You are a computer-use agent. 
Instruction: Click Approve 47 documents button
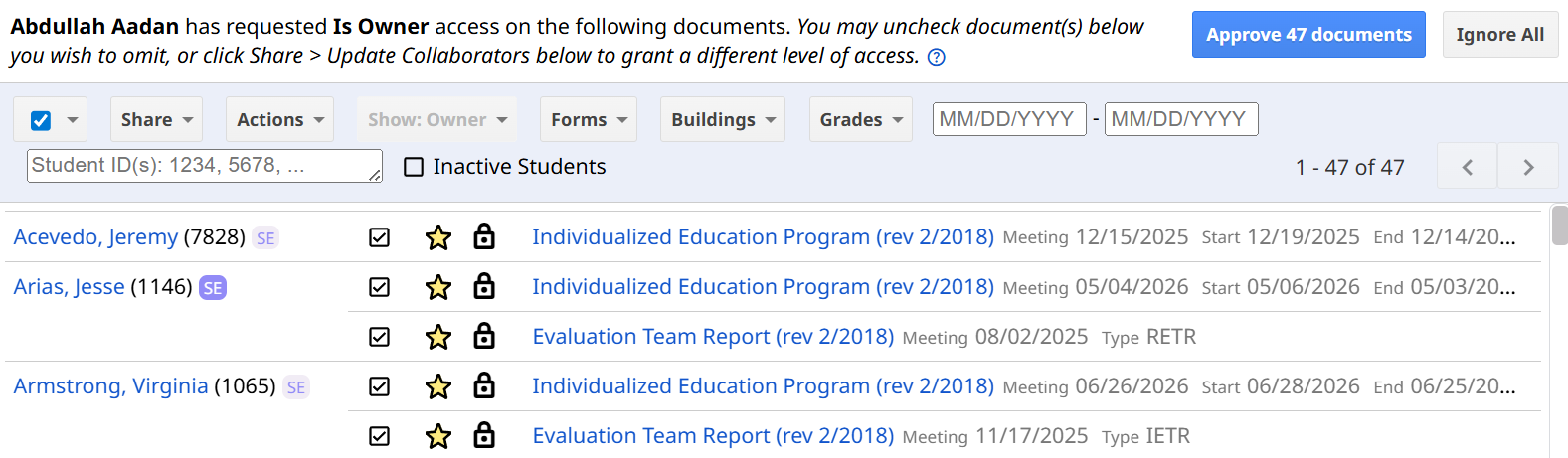point(1308,35)
